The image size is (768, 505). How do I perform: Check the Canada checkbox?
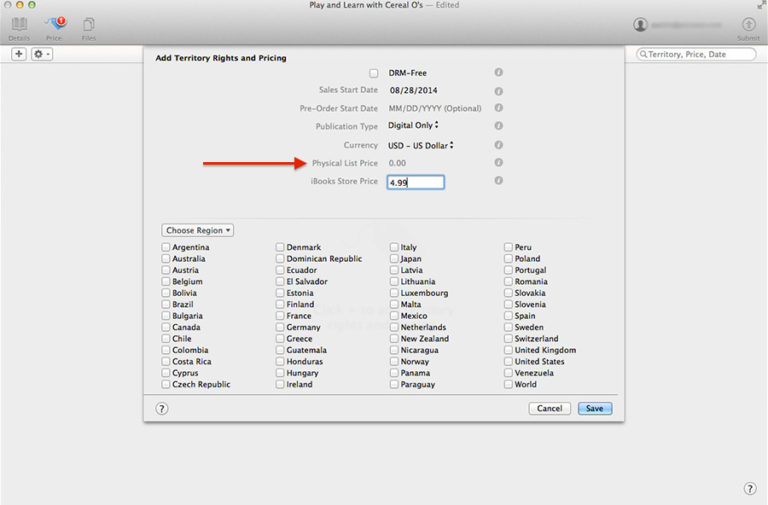point(166,327)
